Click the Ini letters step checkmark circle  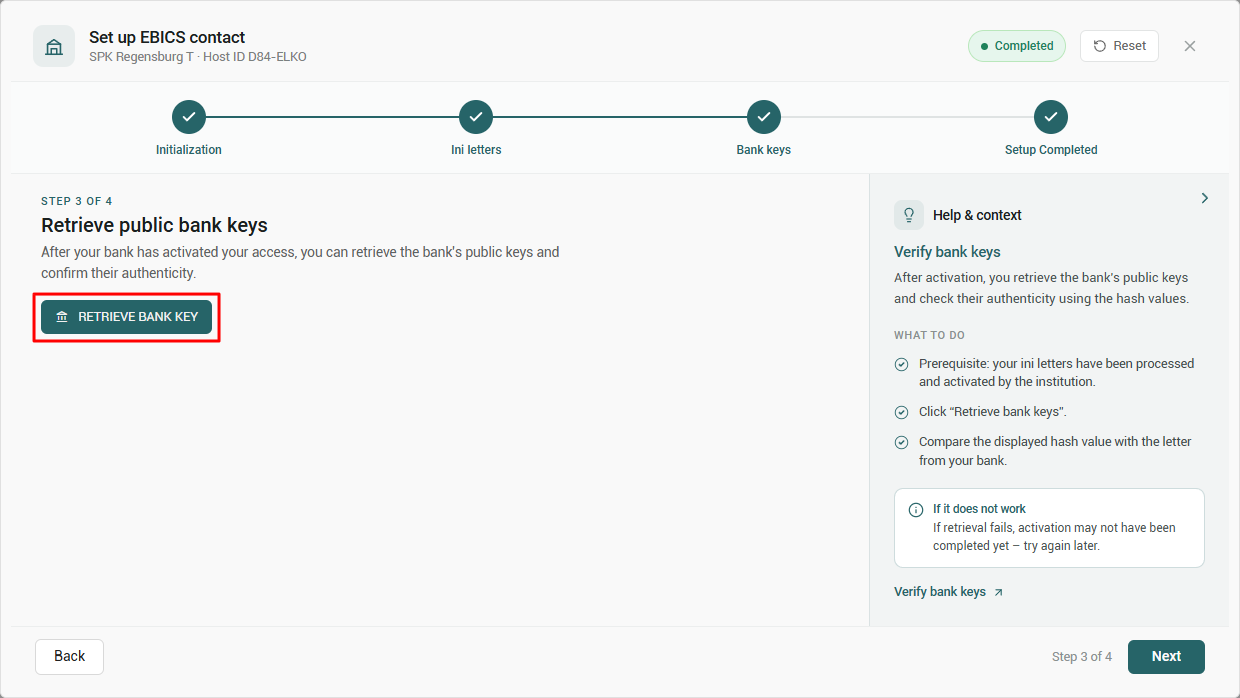pyautogui.click(x=476, y=117)
